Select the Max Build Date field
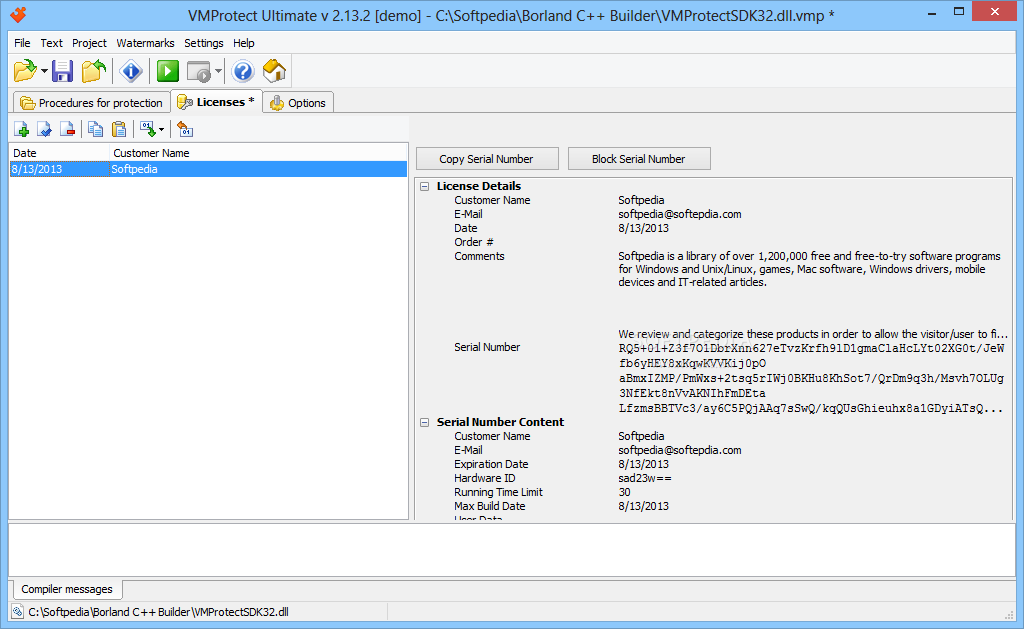 pyautogui.click(x=490, y=506)
